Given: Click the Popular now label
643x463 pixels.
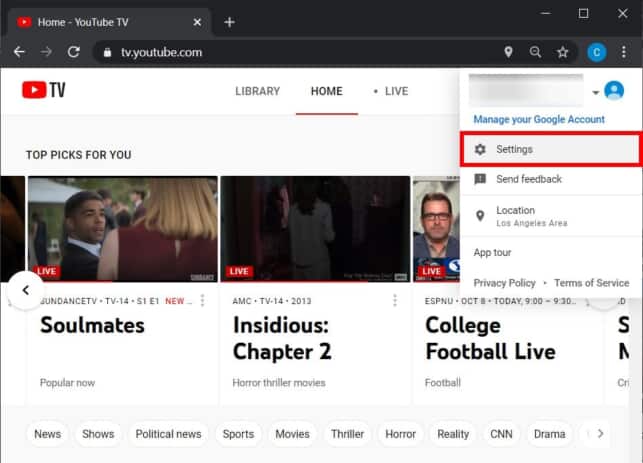Looking at the screenshot, I should tap(67, 383).
